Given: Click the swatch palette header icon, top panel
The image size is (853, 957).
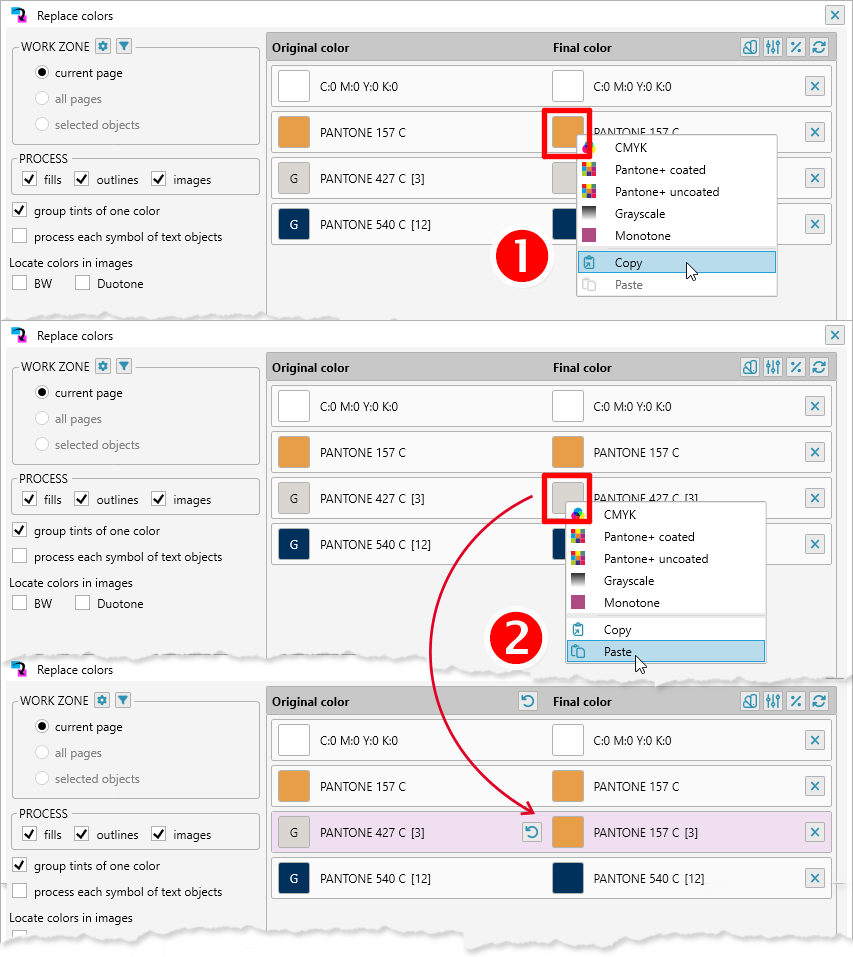Looking at the screenshot, I should (750, 47).
